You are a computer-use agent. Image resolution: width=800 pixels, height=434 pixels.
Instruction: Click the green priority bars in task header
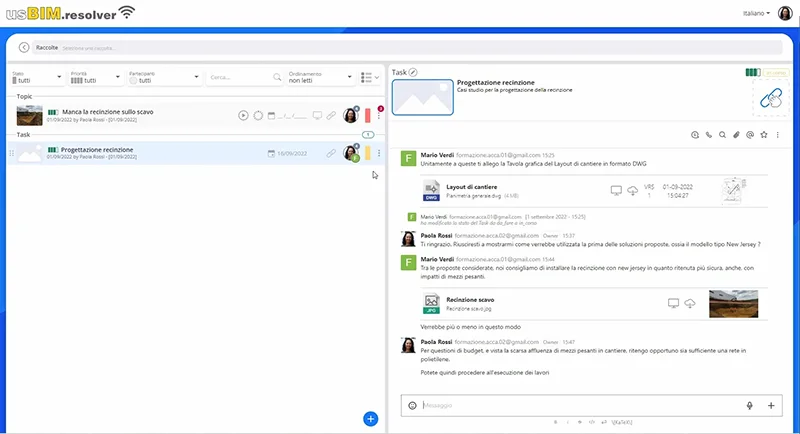(753, 72)
